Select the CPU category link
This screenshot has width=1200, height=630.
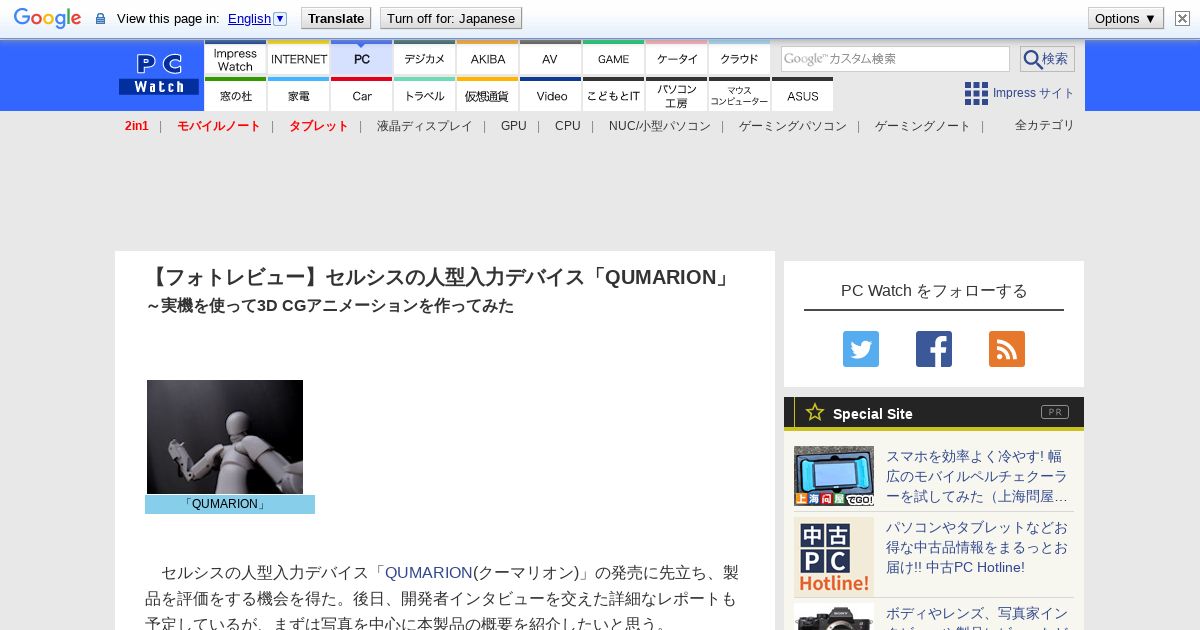point(568,126)
